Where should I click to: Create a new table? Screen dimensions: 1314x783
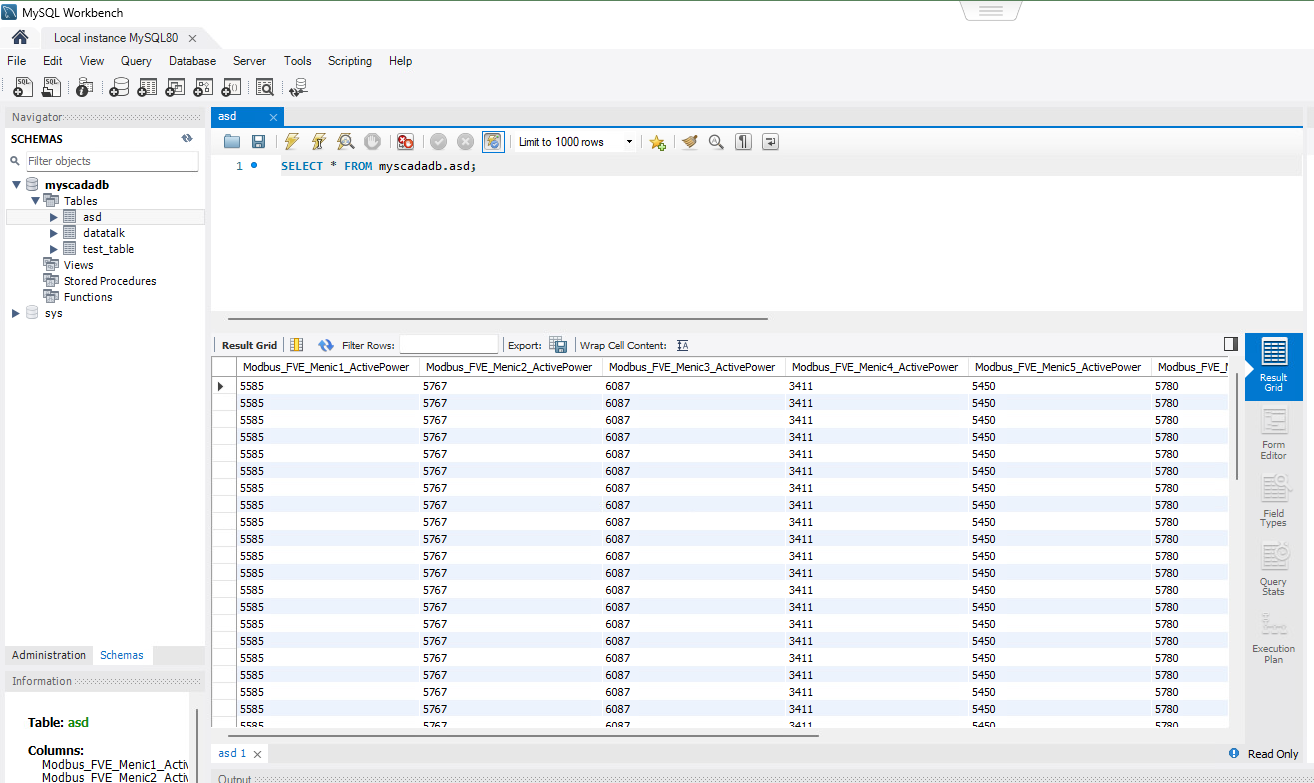pyautogui.click(x=147, y=88)
